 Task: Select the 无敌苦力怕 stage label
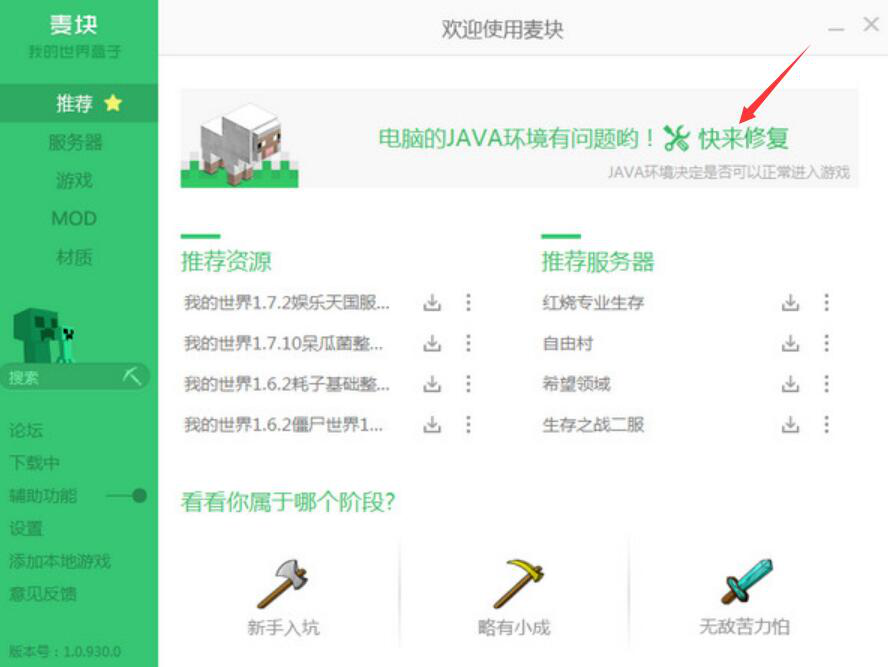(745, 626)
